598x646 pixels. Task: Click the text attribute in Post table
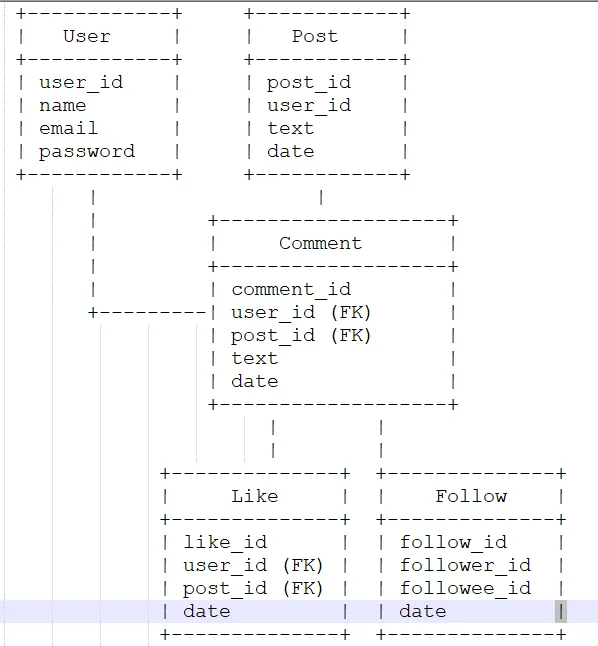tap(291, 129)
